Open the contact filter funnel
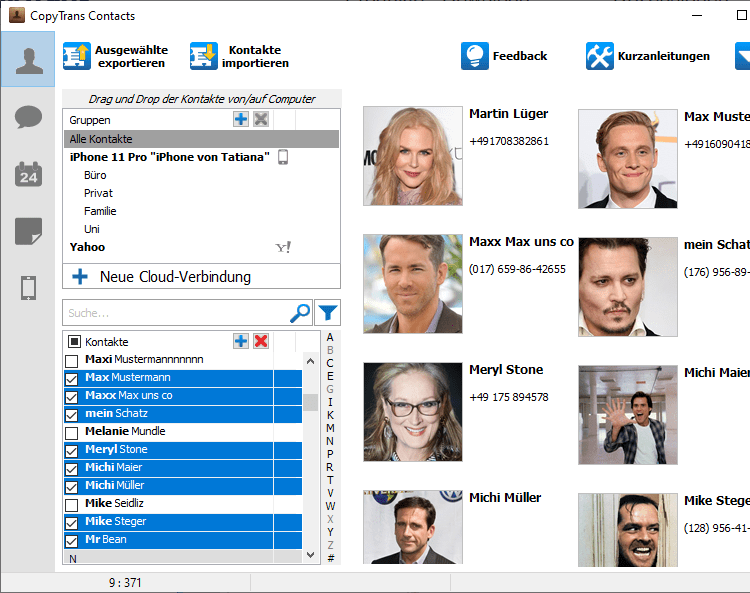 coord(328,313)
